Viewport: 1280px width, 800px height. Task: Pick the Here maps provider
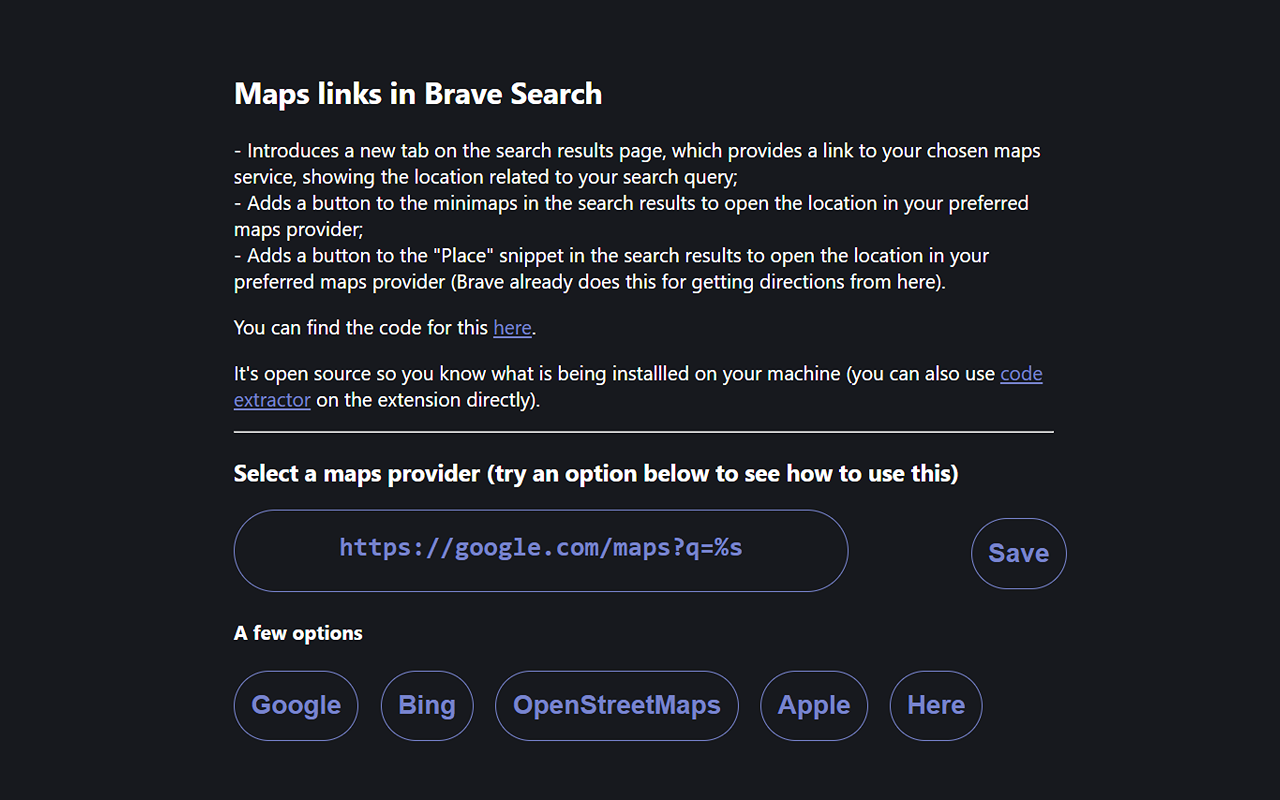click(x=936, y=705)
